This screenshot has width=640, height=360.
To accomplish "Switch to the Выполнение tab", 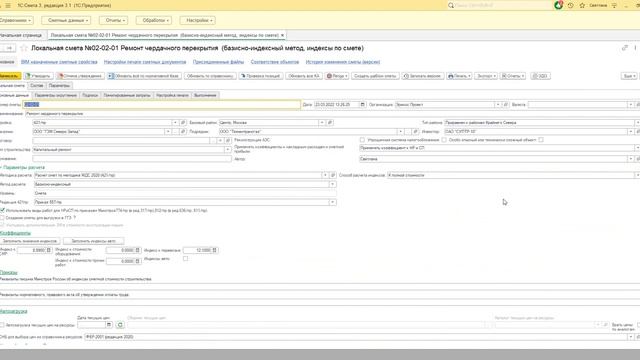I will tap(205, 95).
